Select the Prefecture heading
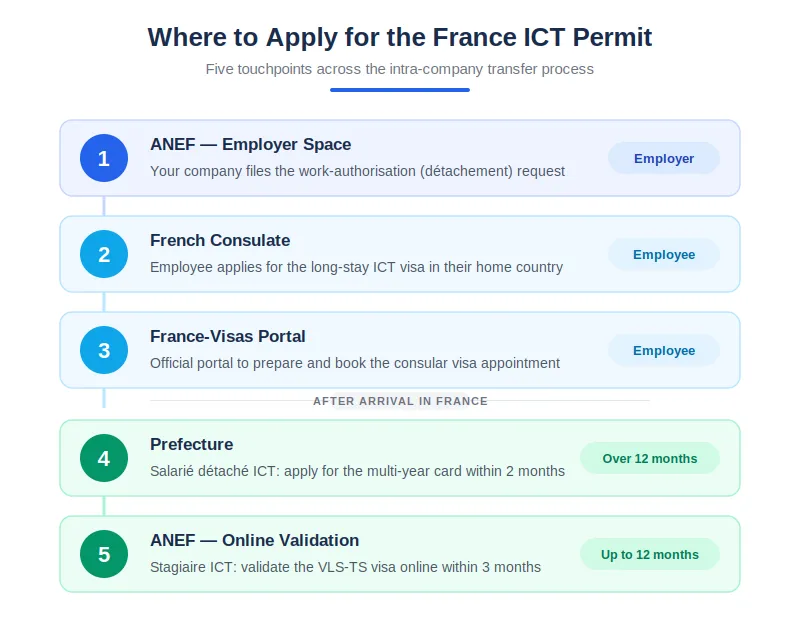The image size is (800, 620). 191,444
